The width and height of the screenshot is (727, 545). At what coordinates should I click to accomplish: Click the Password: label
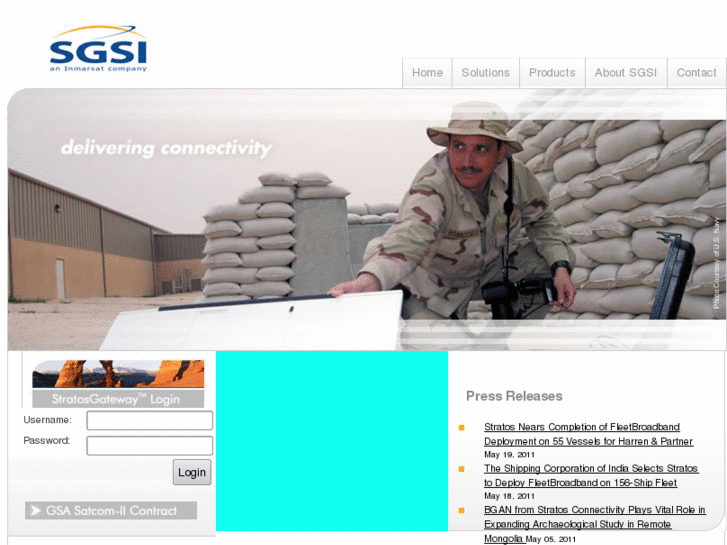pos(46,441)
